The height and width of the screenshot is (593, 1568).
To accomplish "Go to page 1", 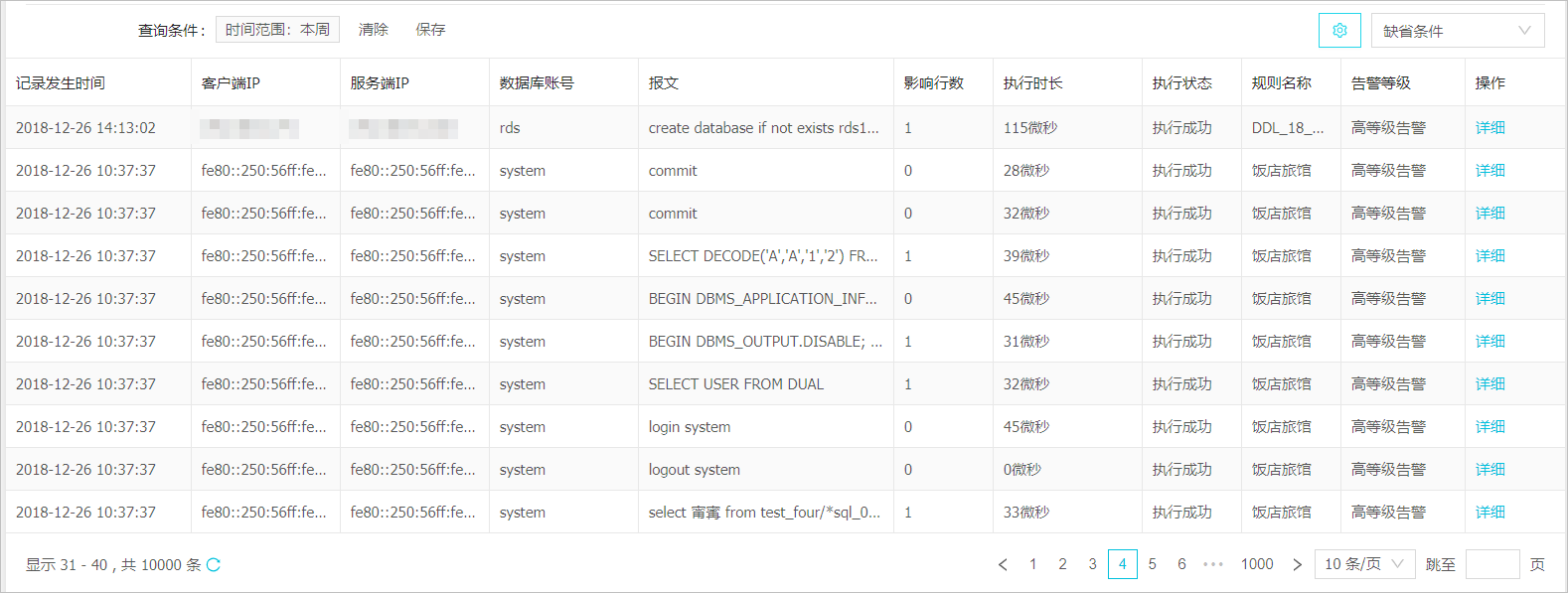I will [x=1032, y=564].
